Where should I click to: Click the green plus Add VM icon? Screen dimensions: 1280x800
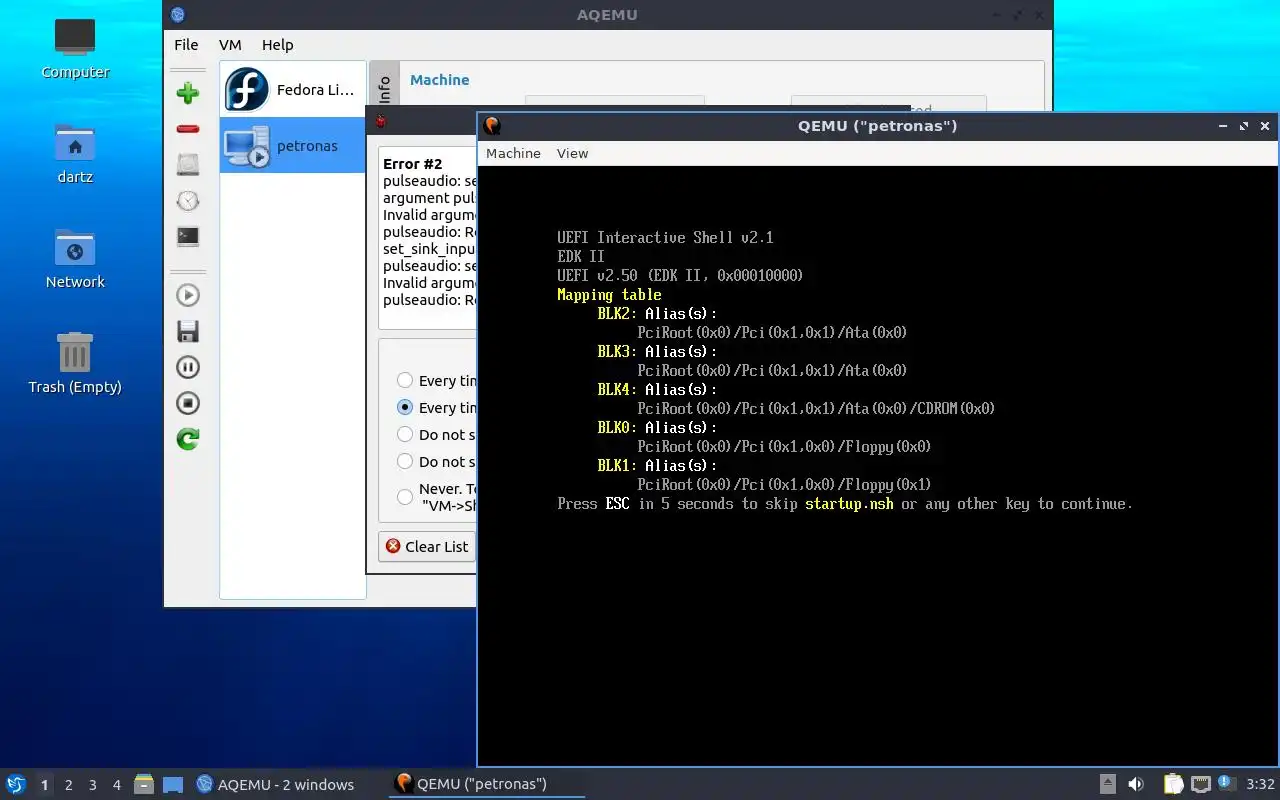[188, 94]
